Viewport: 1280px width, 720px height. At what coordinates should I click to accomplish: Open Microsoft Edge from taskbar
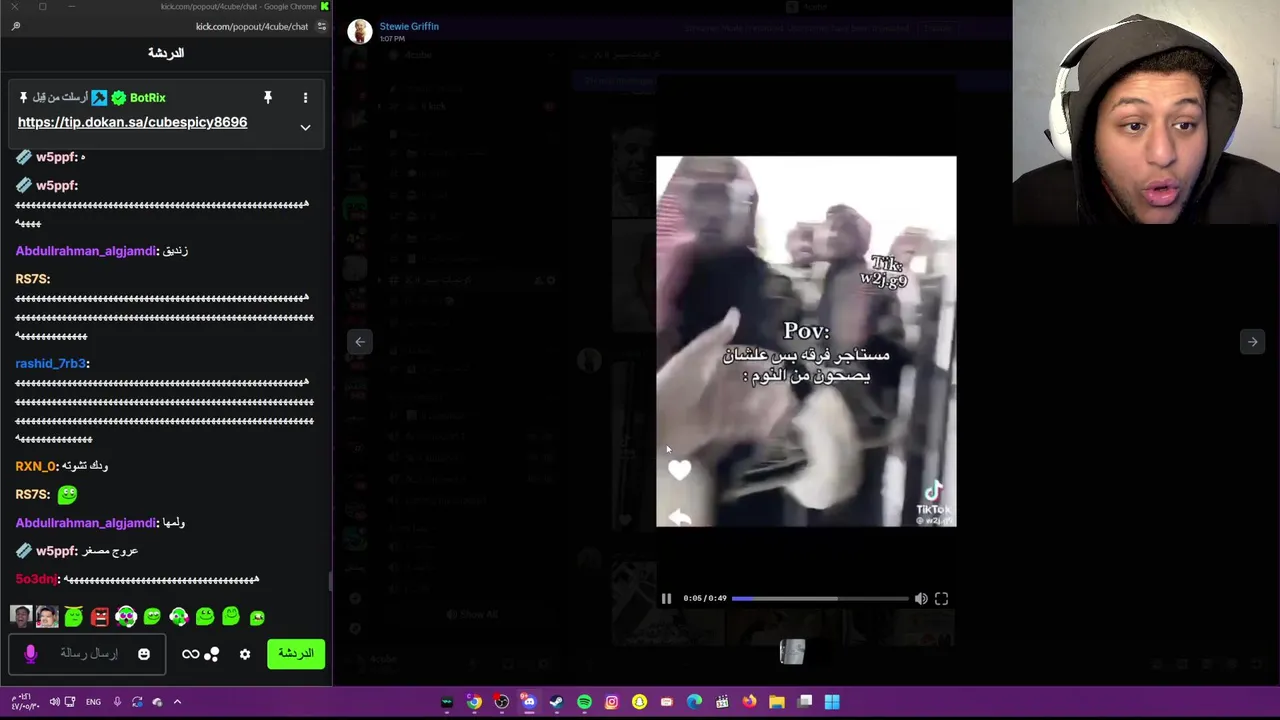694,702
